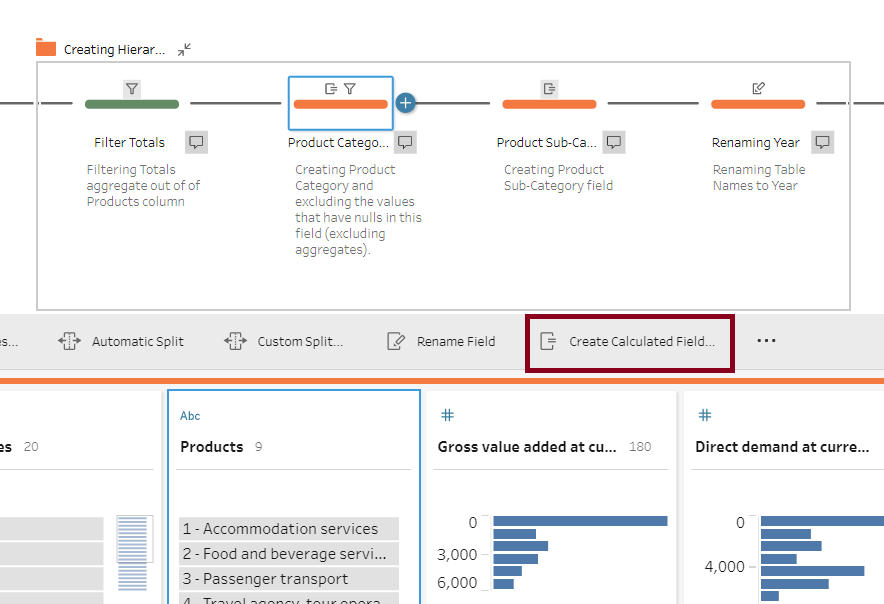Select the Renaming Year step pencil icon
Viewport: 884px width, 604px height.
[758, 89]
